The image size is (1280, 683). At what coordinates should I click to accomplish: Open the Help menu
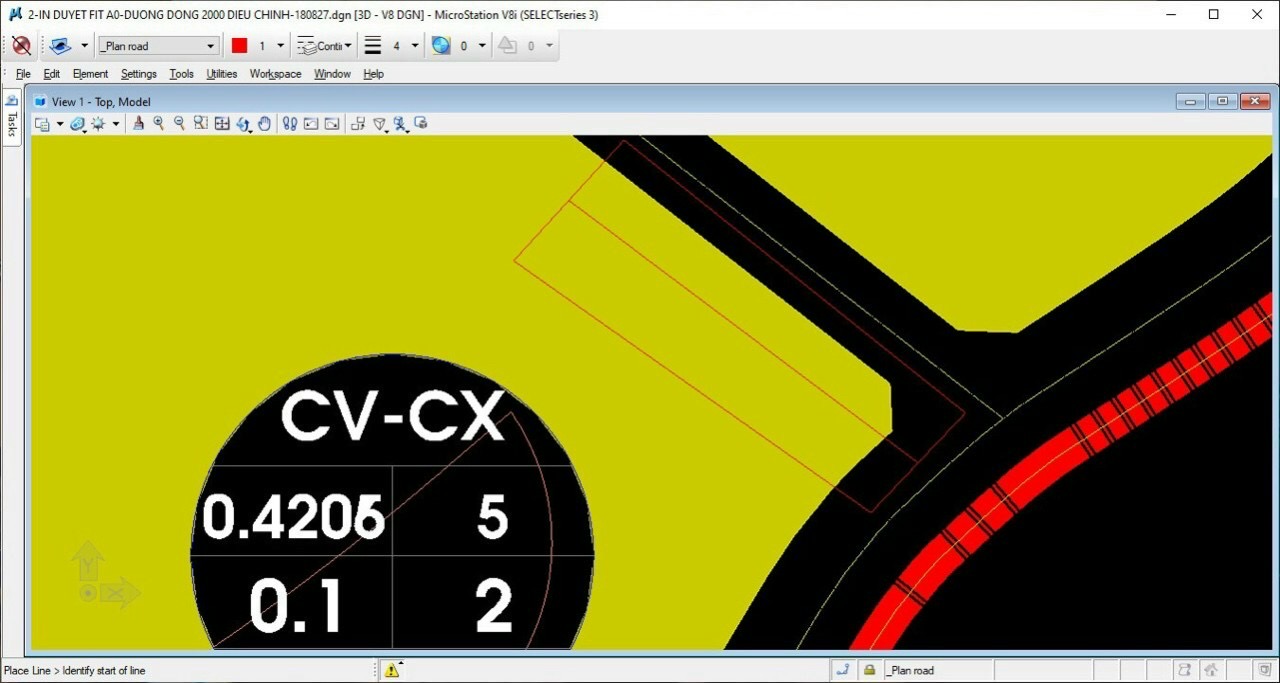[373, 74]
